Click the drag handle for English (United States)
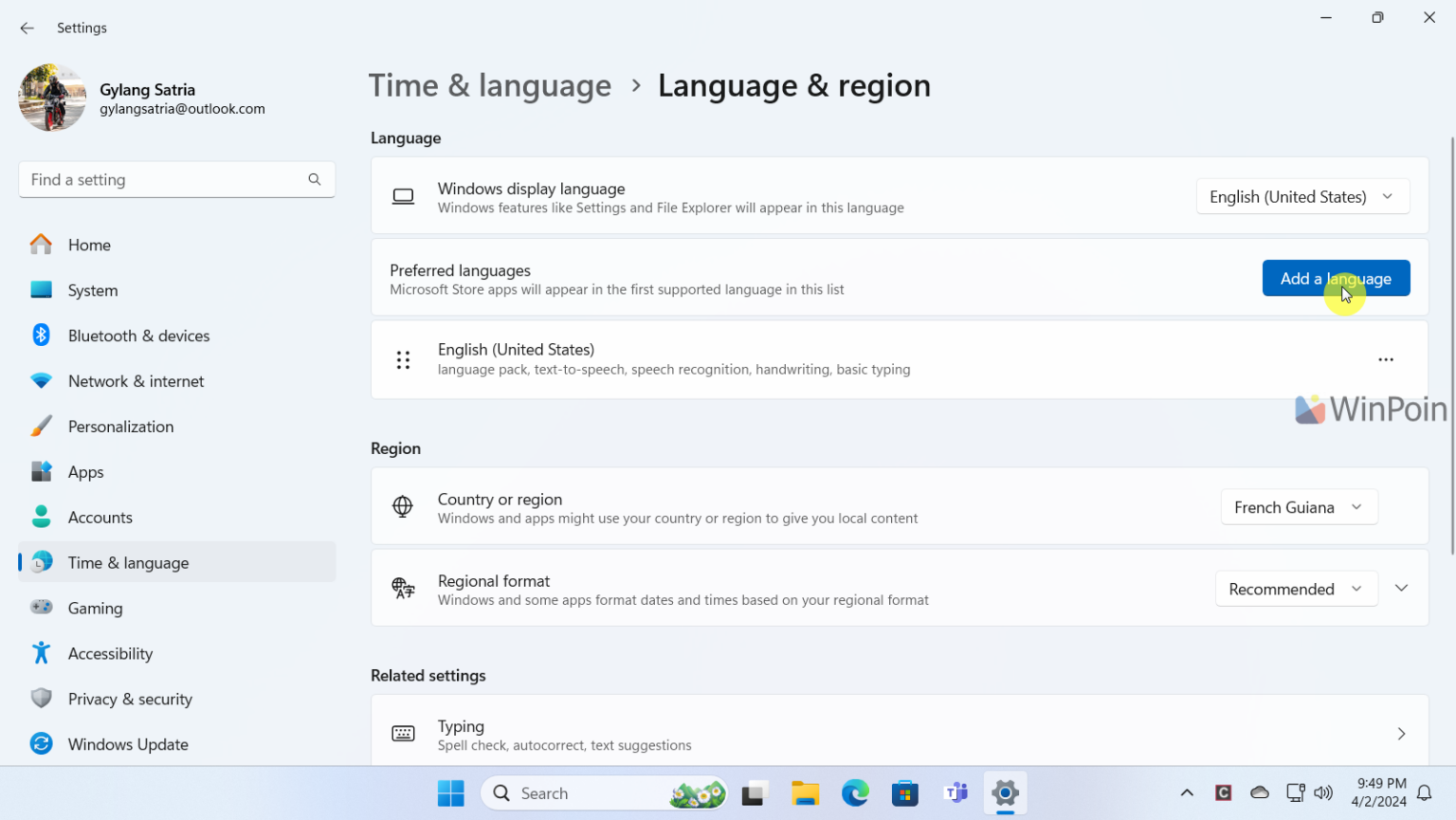 tap(403, 359)
